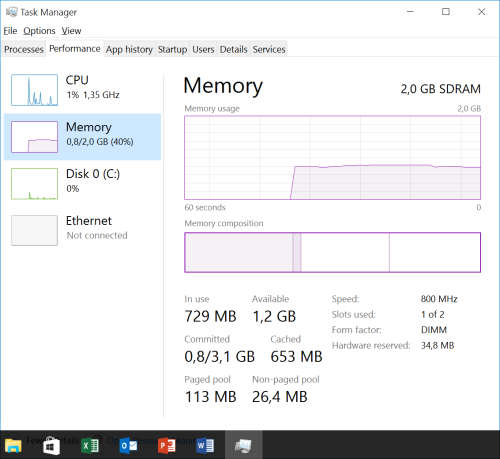Click the large 'Memory' heading
This screenshot has width=500, height=459.
pos(223,86)
